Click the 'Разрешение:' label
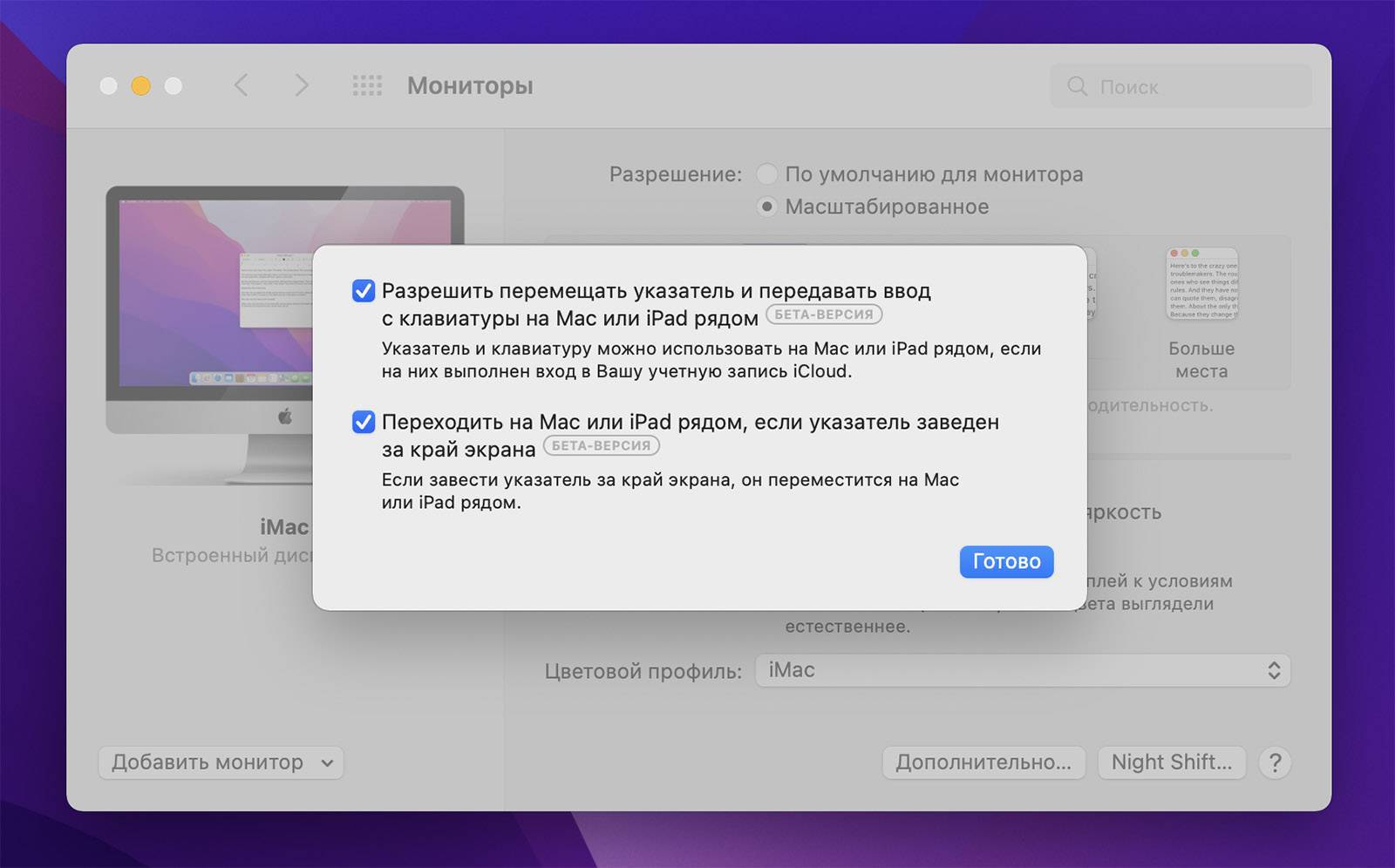1395x868 pixels. 676,174
